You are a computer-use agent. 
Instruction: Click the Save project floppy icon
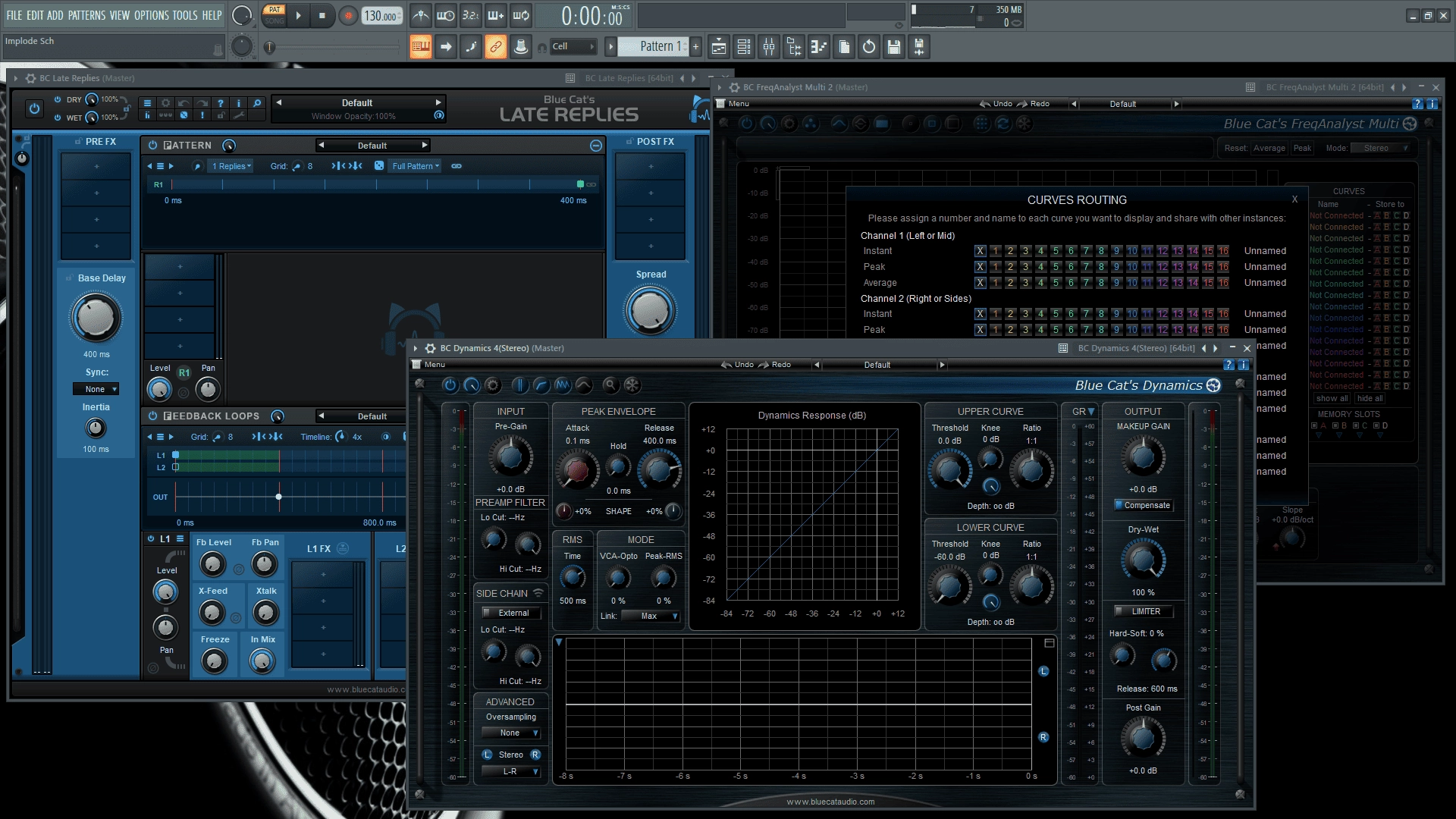tap(894, 47)
